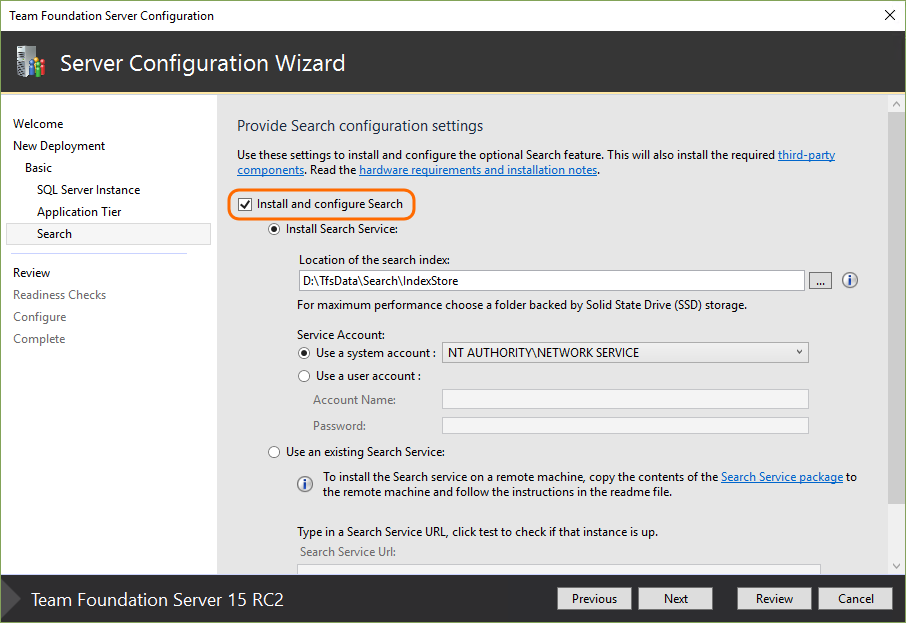Select Use a system account option
Viewport: 906px width, 623px height.
click(305, 353)
